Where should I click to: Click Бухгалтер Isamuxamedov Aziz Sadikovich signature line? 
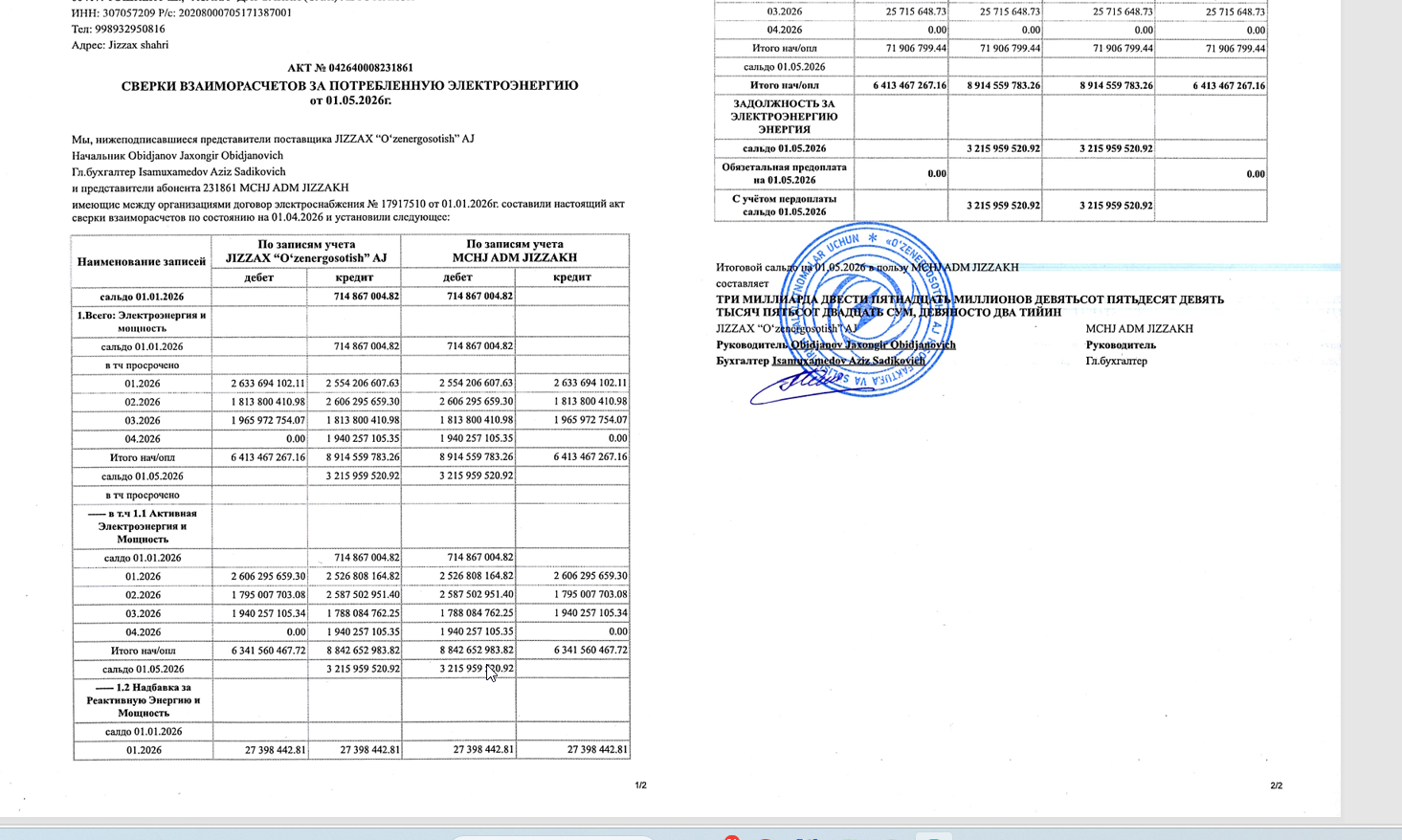click(820, 362)
